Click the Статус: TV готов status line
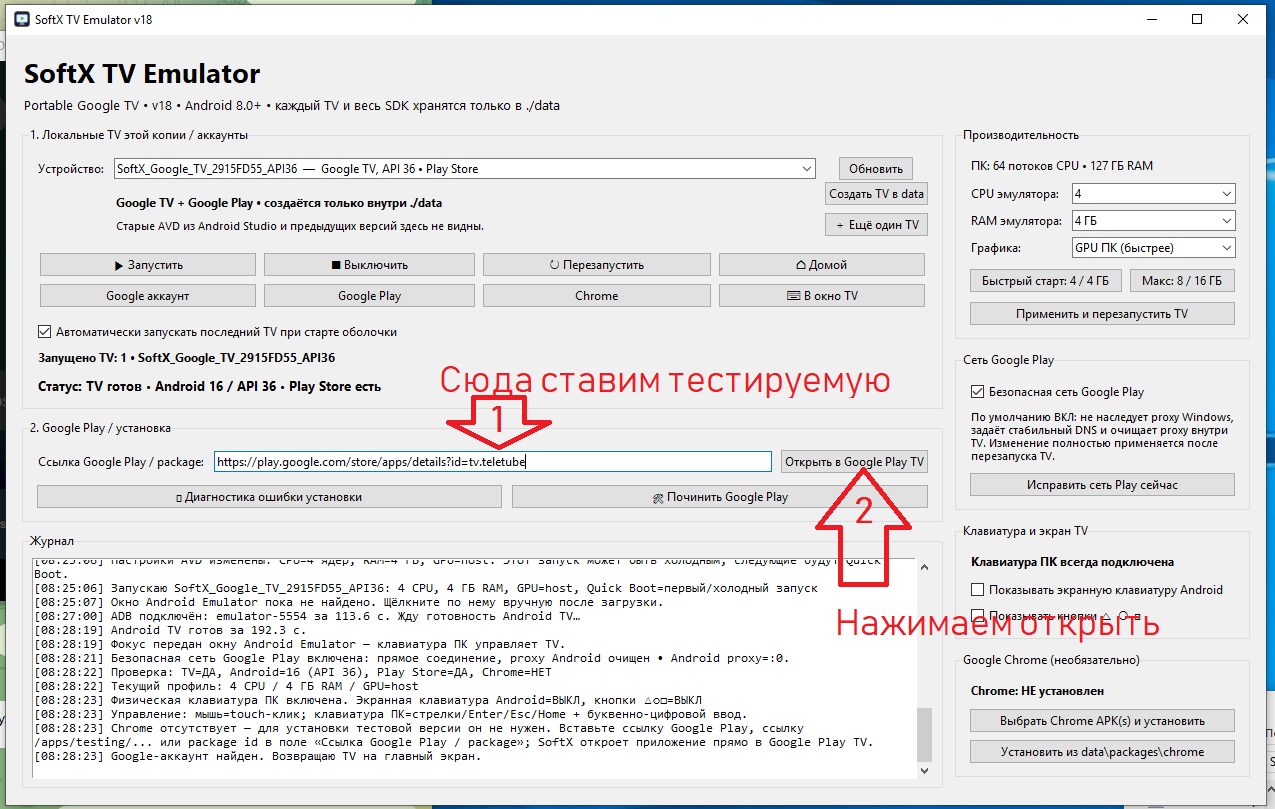 pos(209,386)
